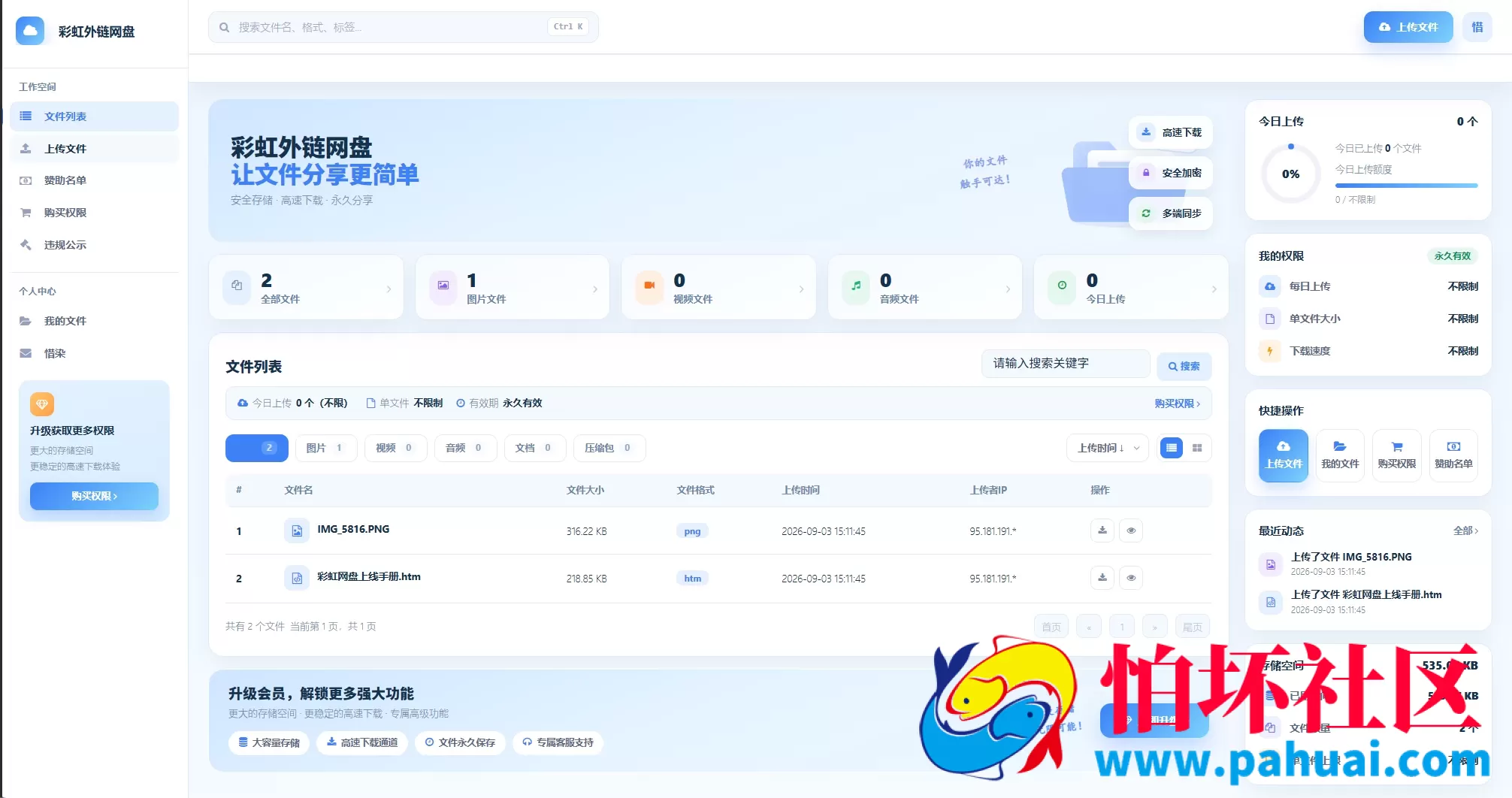Open the 全部文件 stat card
The image size is (1512, 798).
[x=307, y=288]
